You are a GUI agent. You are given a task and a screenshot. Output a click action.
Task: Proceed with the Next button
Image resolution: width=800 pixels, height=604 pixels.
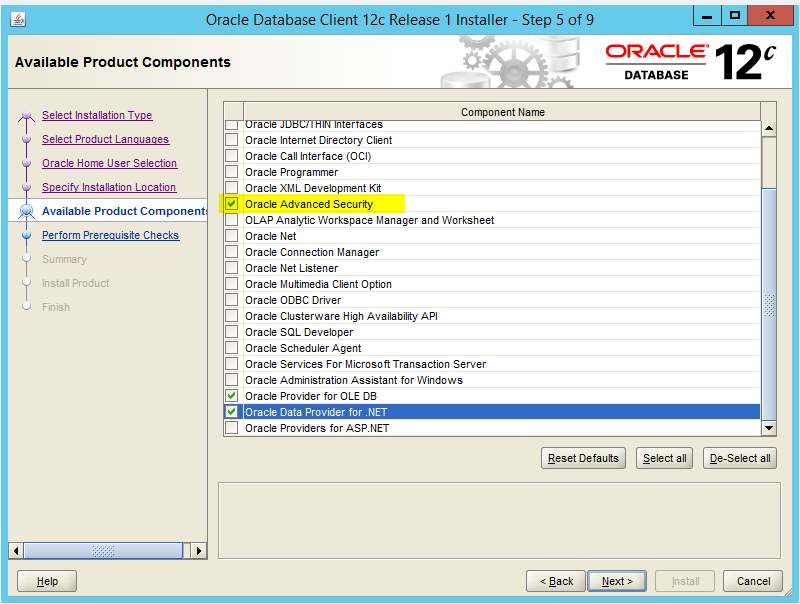click(x=617, y=581)
